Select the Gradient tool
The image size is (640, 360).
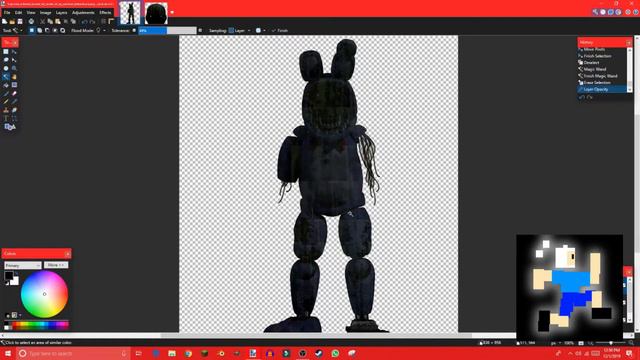tap(14, 85)
